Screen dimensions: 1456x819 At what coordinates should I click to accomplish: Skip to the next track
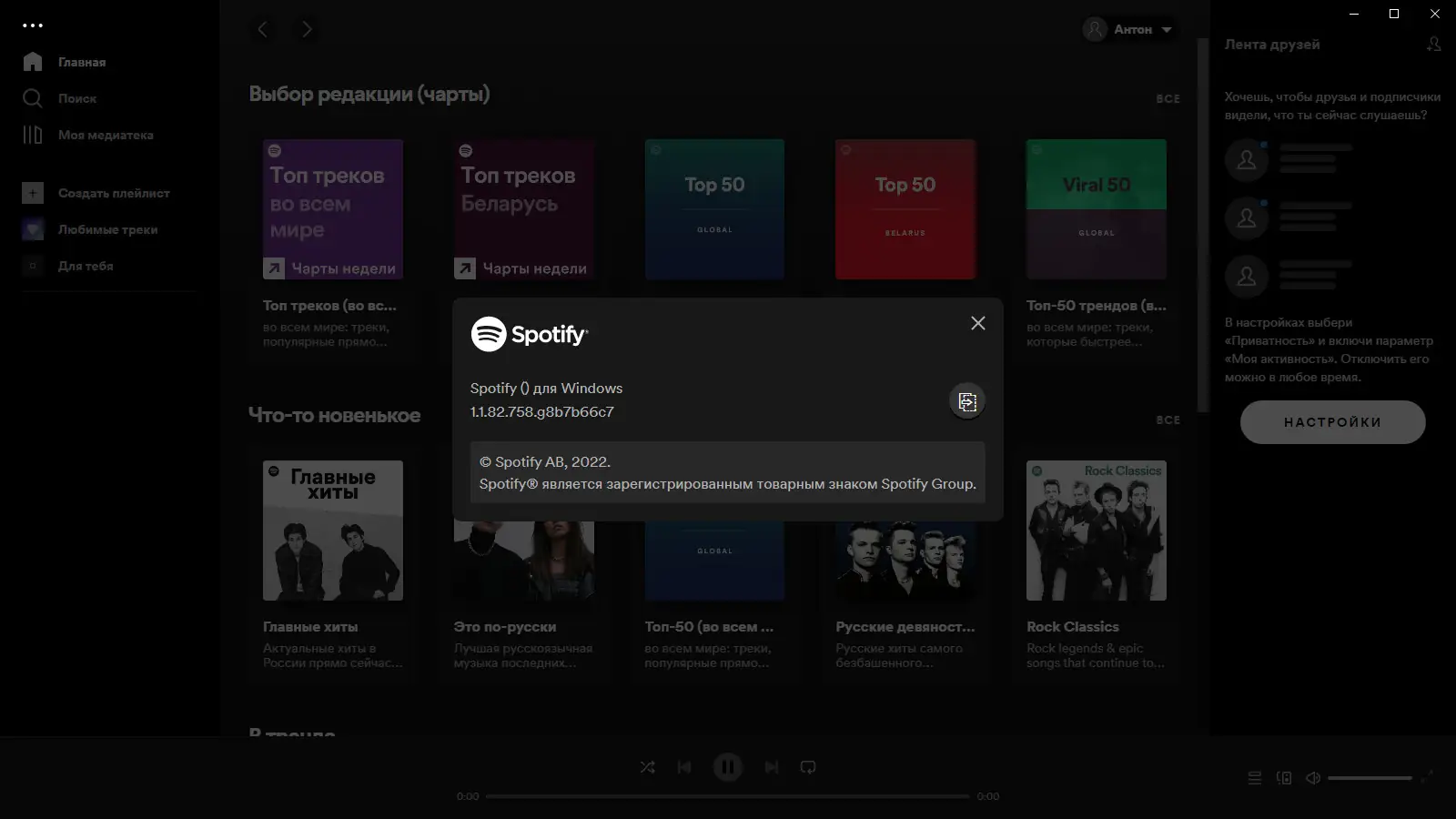click(x=772, y=767)
